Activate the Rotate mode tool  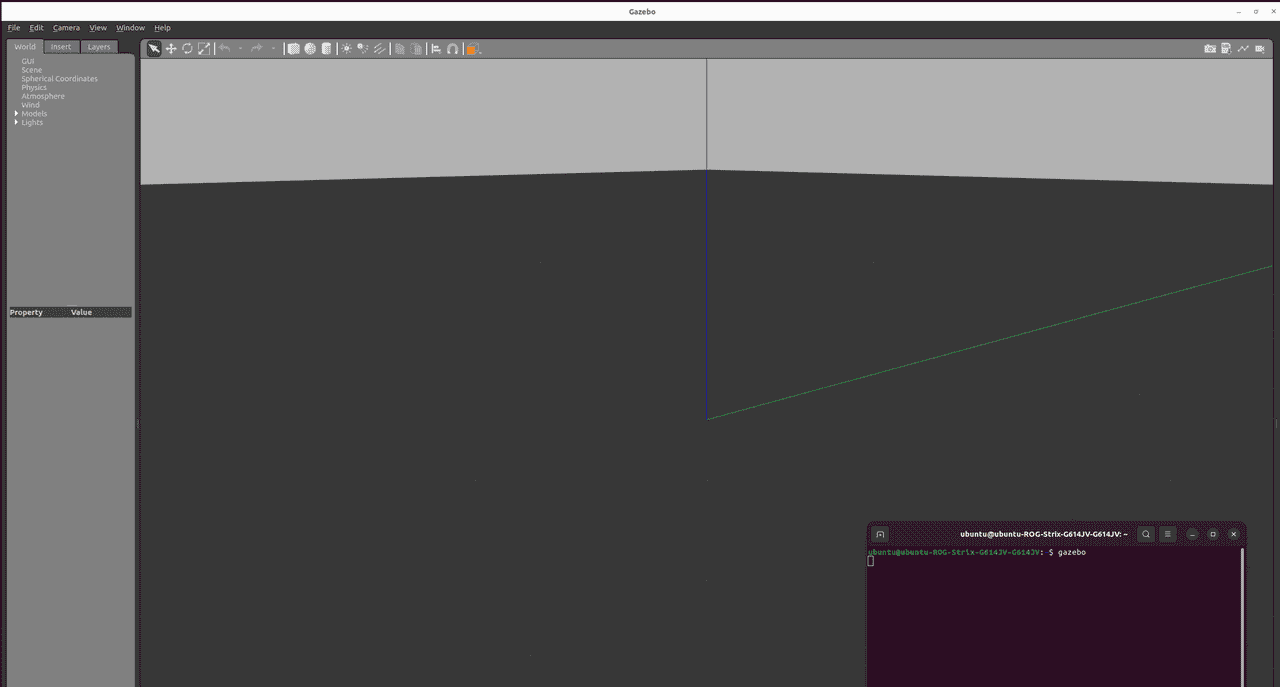pos(187,48)
